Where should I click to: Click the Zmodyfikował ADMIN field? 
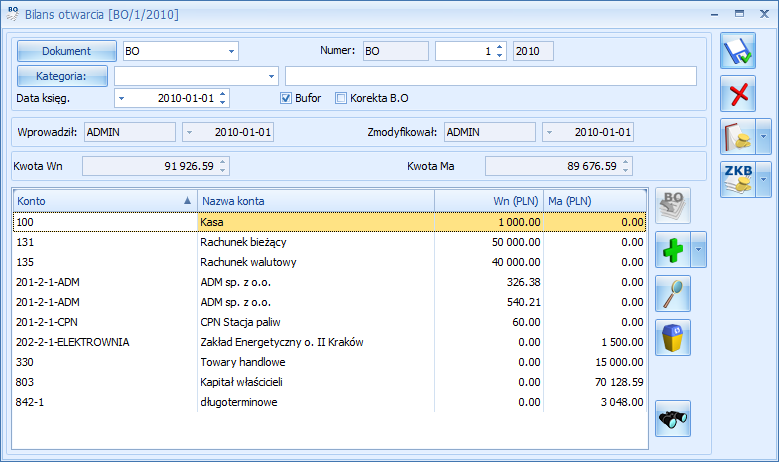[x=489, y=133]
